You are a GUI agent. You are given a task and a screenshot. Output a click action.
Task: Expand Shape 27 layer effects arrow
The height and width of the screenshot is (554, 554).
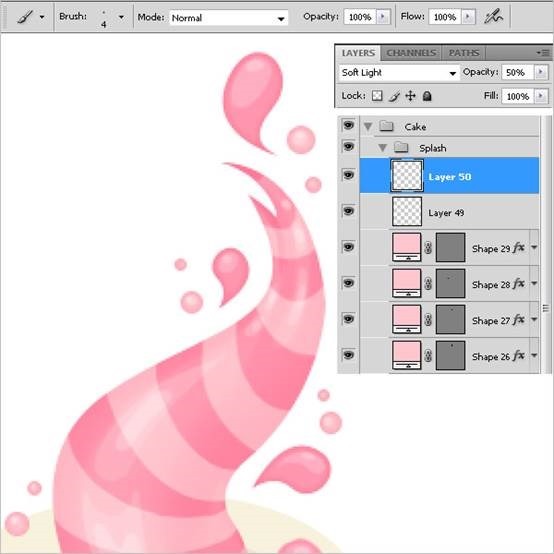click(534, 320)
